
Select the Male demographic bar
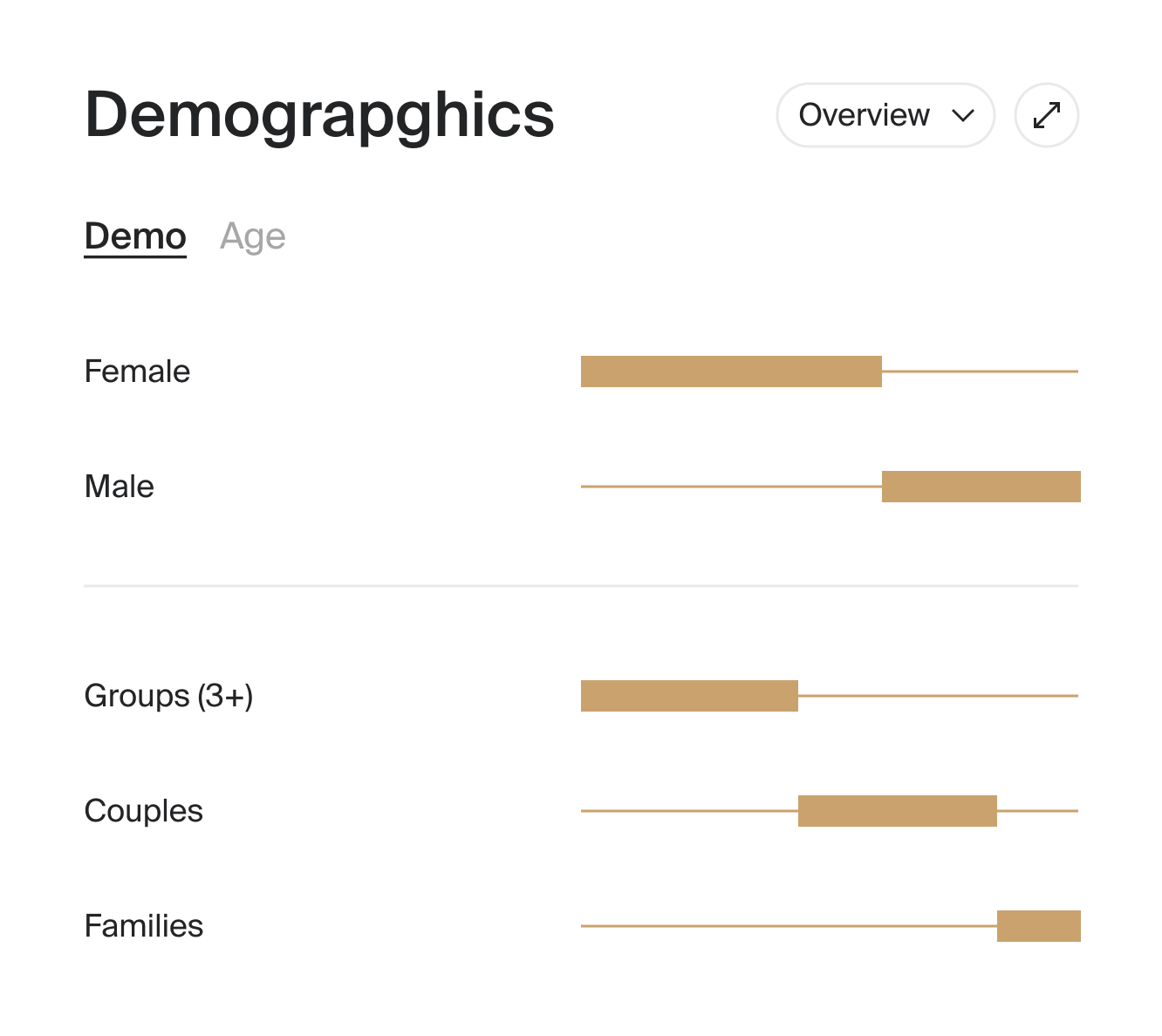[980, 486]
